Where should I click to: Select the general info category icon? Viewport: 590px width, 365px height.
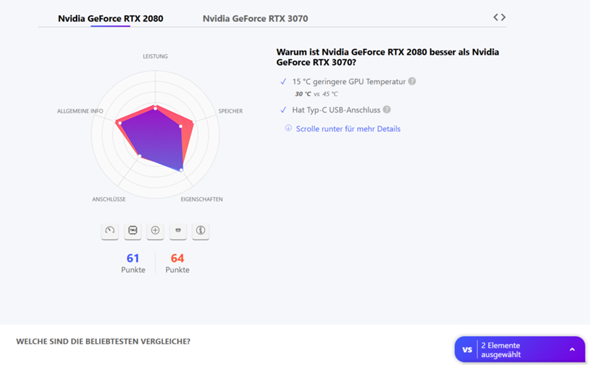[201, 231]
